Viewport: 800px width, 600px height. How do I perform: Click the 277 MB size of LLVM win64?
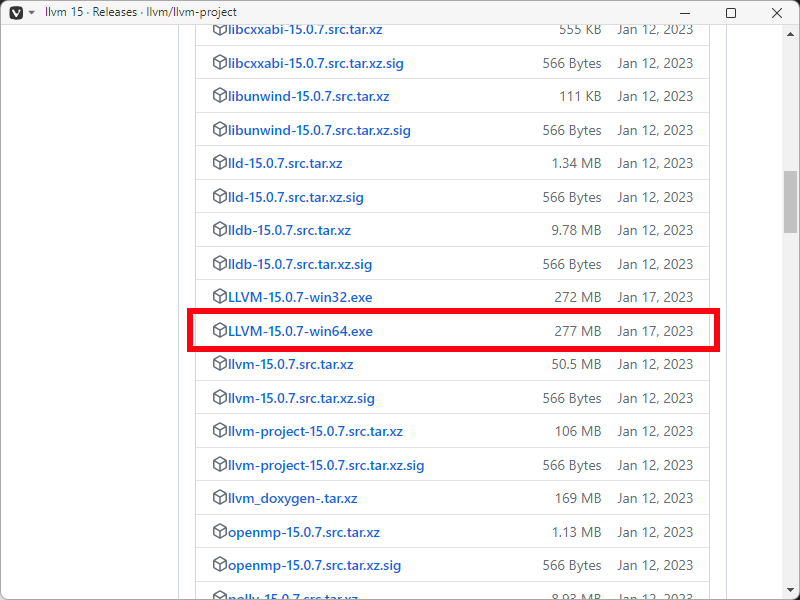(578, 331)
